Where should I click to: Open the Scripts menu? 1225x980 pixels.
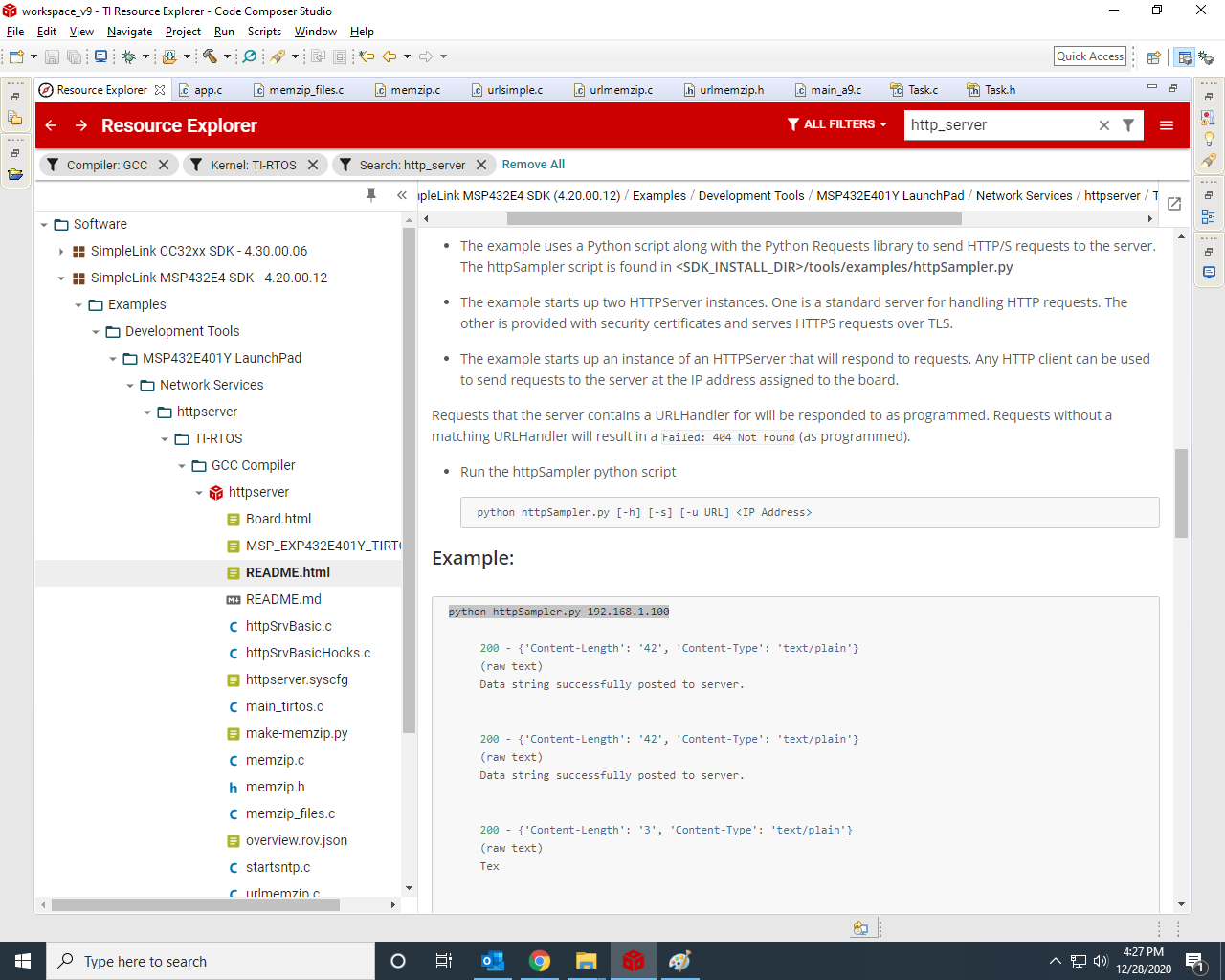[x=264, y=32]
